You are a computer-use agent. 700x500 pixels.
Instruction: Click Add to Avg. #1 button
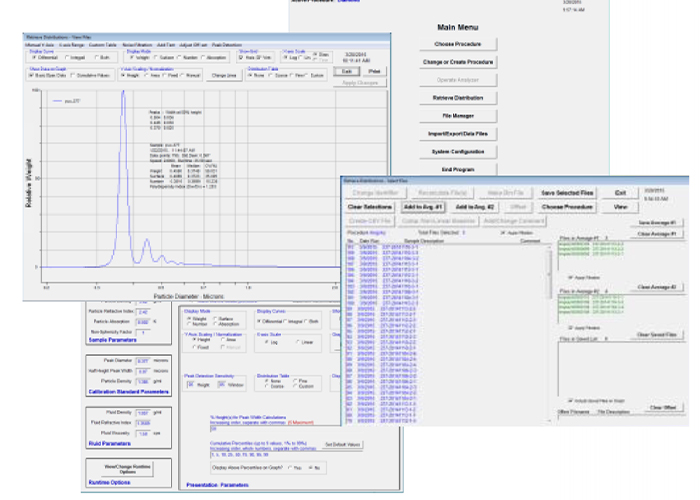click(422, 207)
